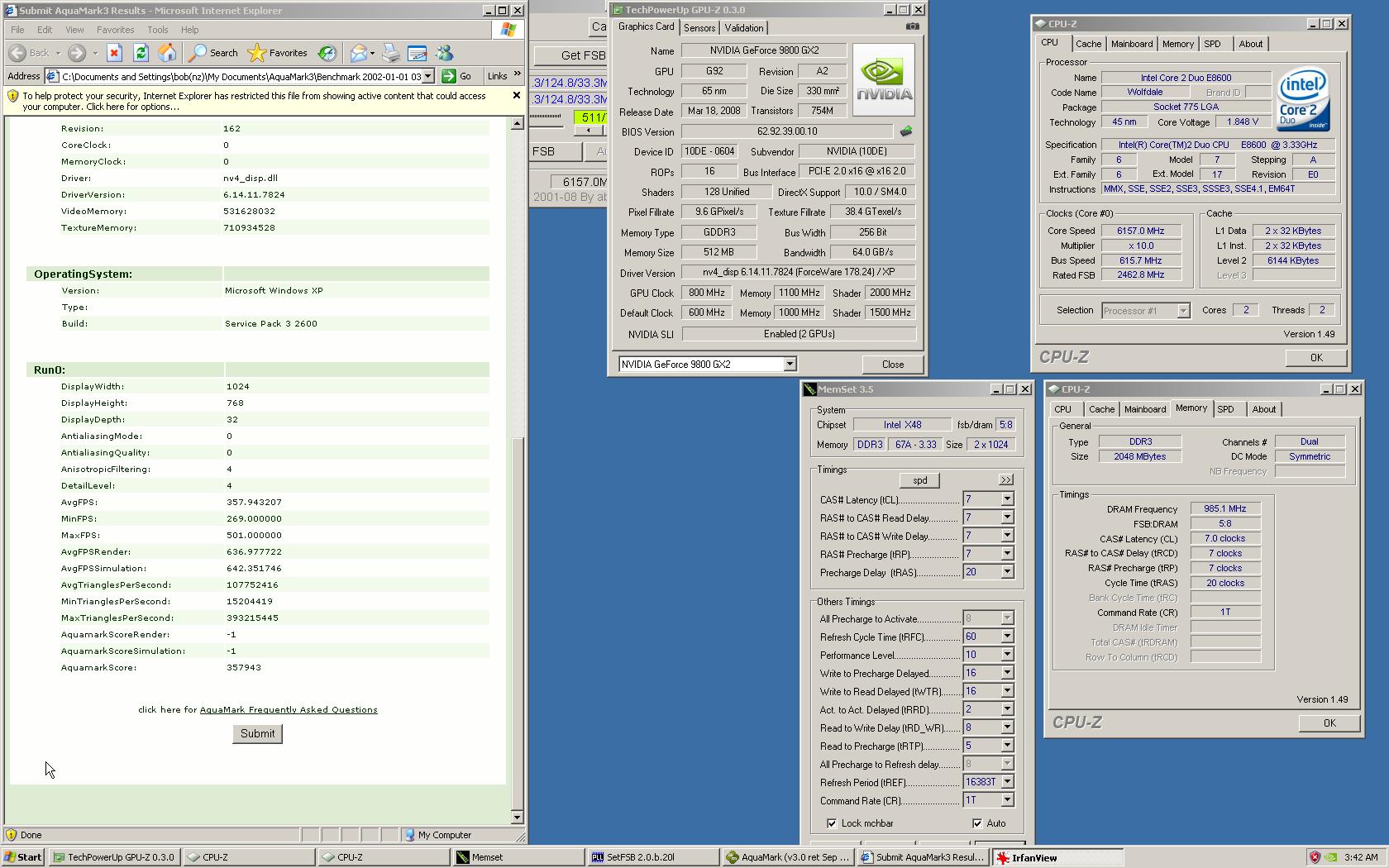The height and width of the screenshot is (868, 1389).
Task: Click the IE page vertical scrollbar up arrow
Action: click(517, 123)
